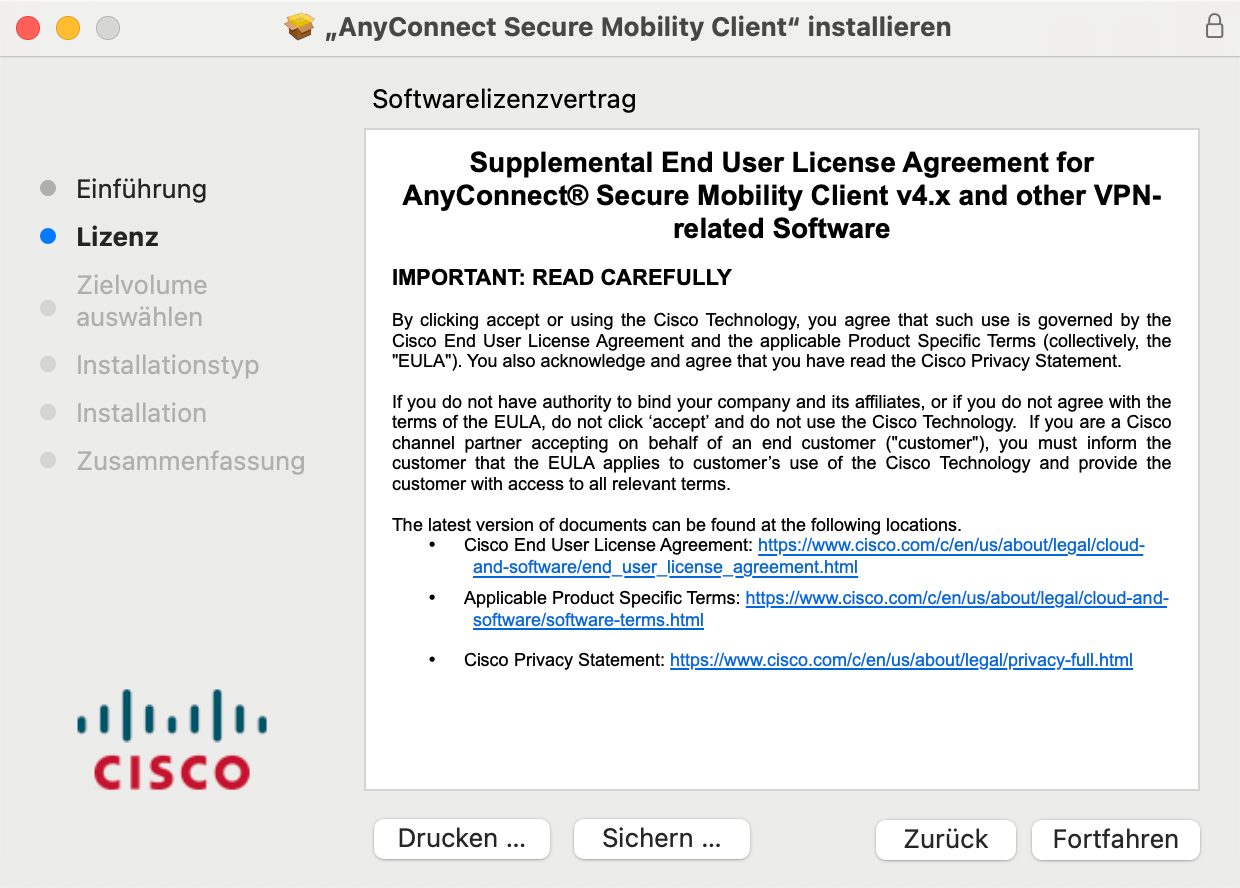1240x888 pixels.
Task: Click the Supplemental End User License Agreement title
Action: [x=781, y=195]
